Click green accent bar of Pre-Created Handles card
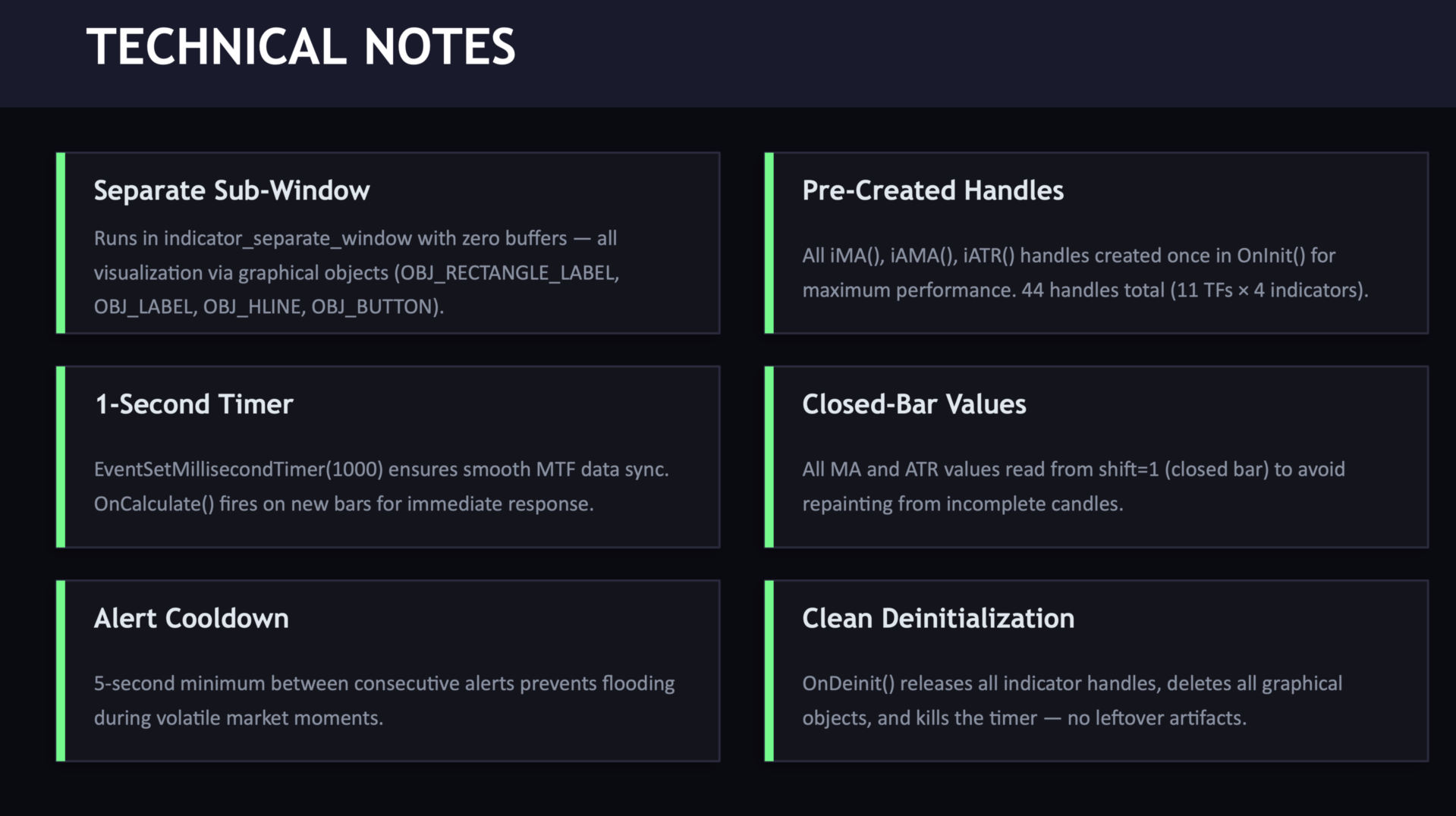 click(769, 243)
